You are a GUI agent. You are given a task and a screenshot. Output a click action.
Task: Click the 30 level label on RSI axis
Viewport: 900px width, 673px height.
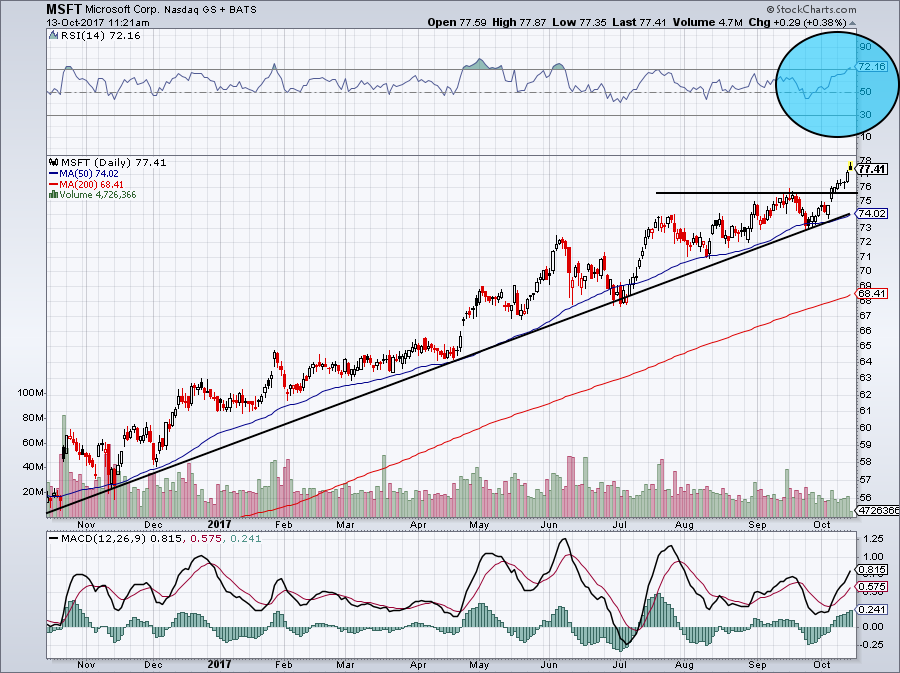(865, 114)
